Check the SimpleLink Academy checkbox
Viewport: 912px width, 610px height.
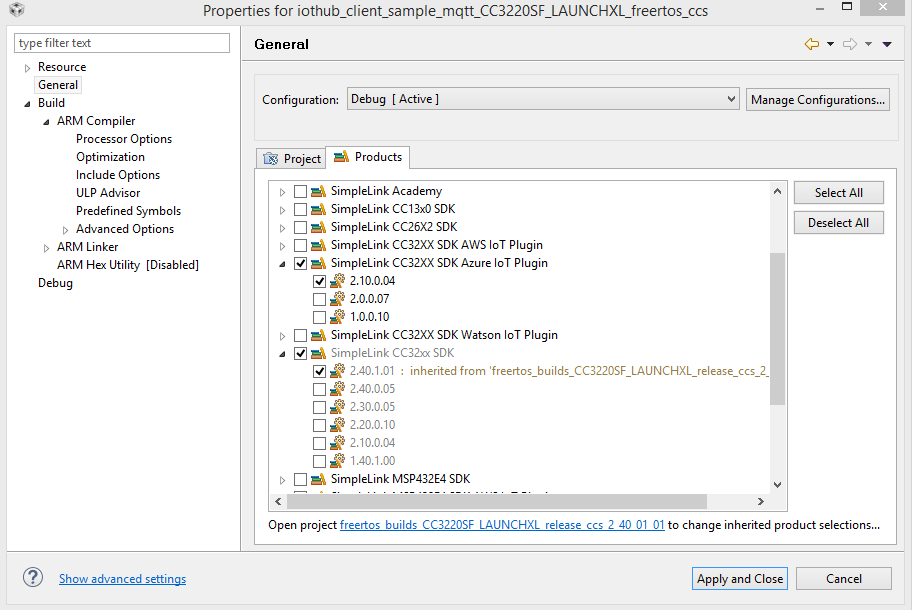[x=300, y=191]
